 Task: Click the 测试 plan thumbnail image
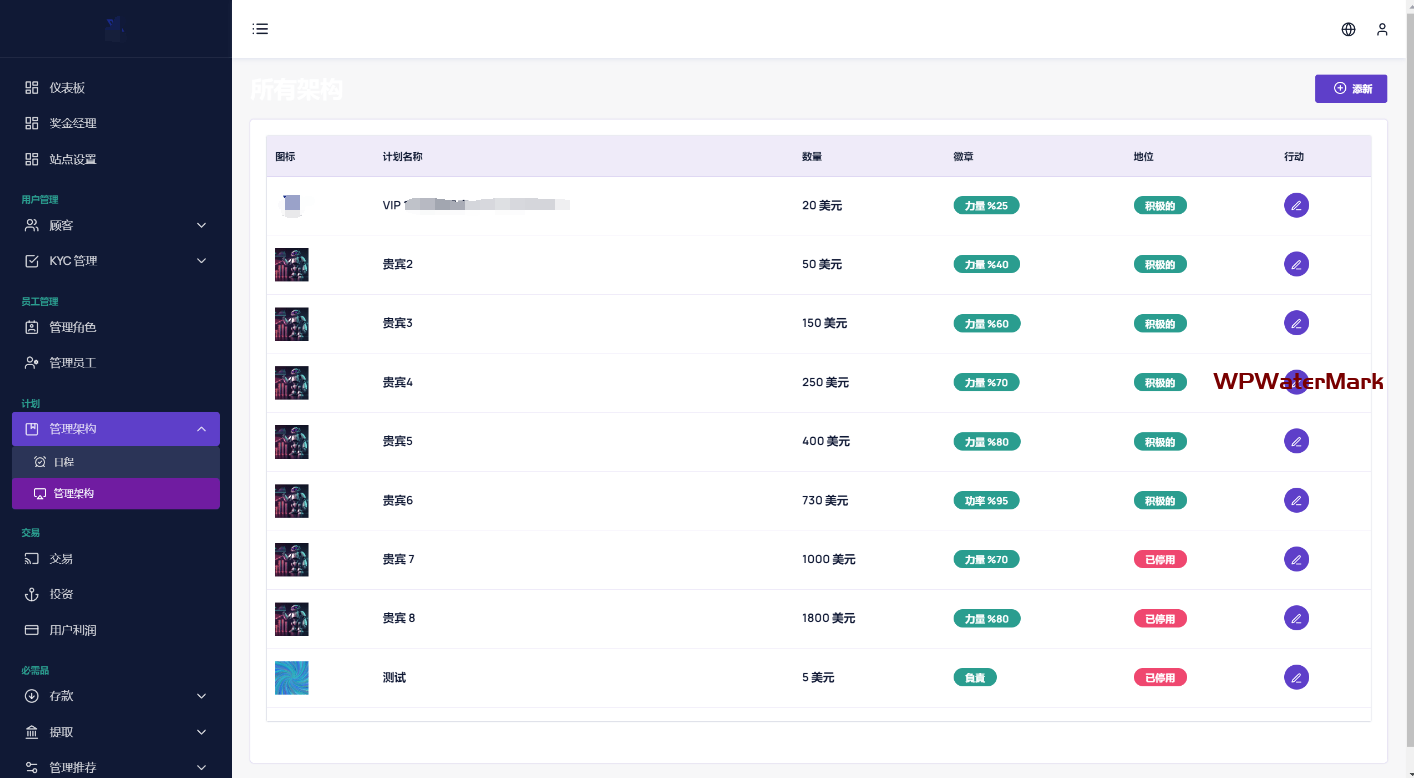click(x=292, y=677)
